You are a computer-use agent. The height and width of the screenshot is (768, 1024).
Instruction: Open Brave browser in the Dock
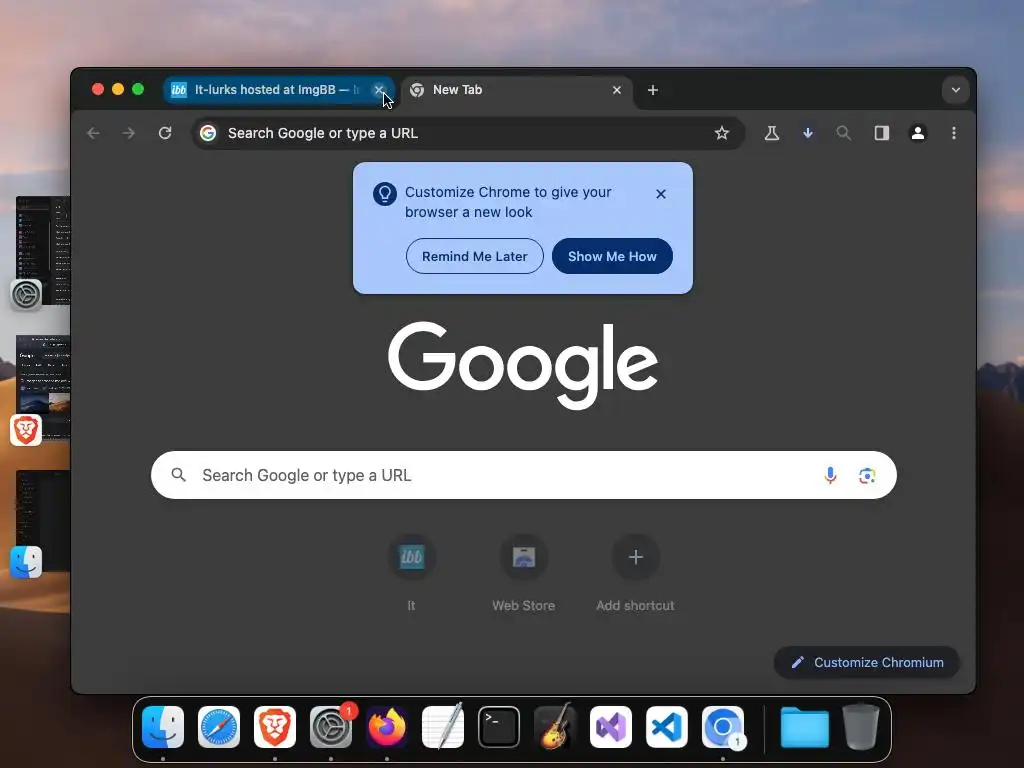click(275, 727)
